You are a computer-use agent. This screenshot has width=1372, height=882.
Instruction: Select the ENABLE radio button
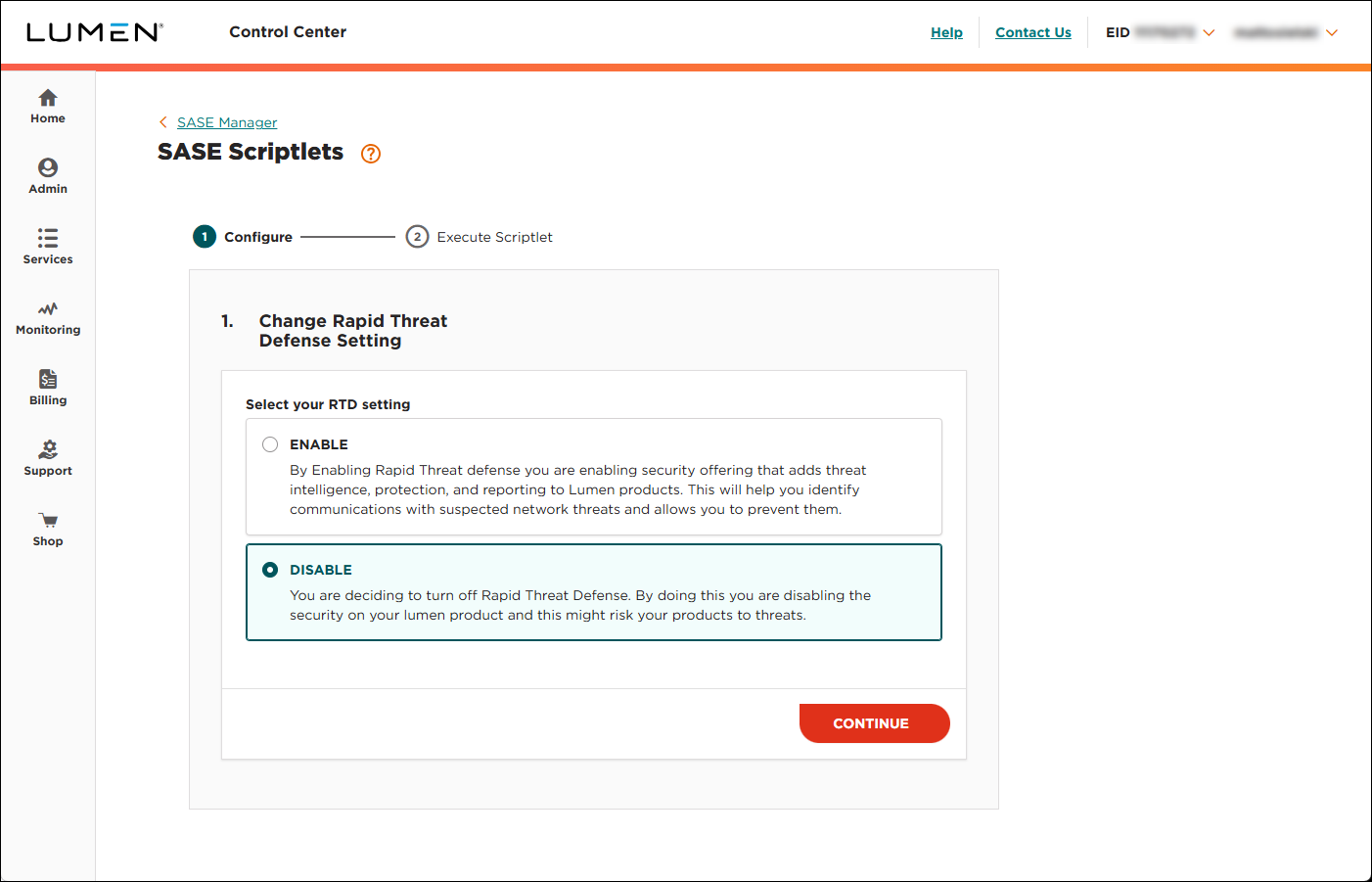[x=270, y=444]
